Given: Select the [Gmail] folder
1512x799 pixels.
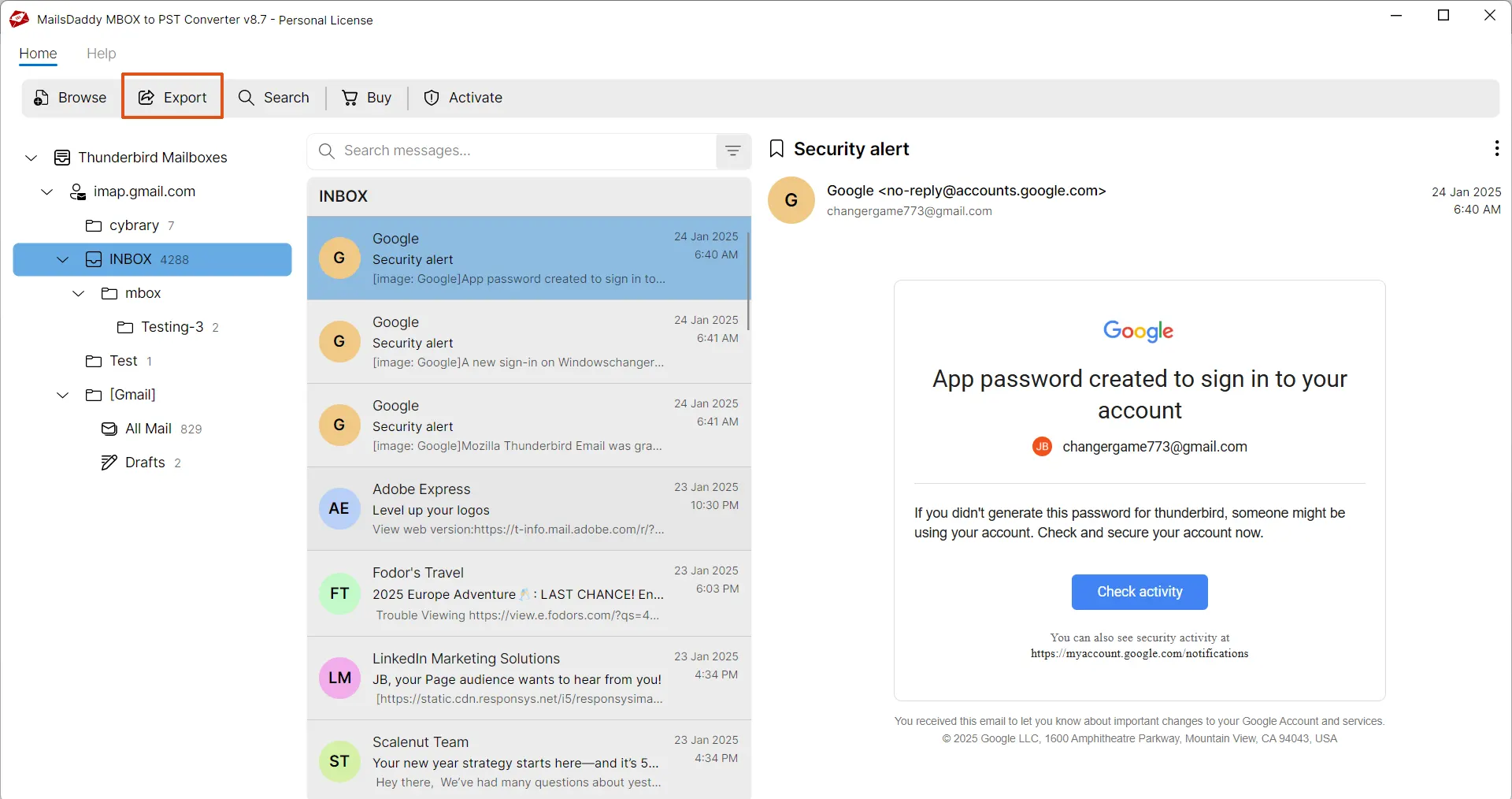Looking at the screenshot, I should [120, 395].
